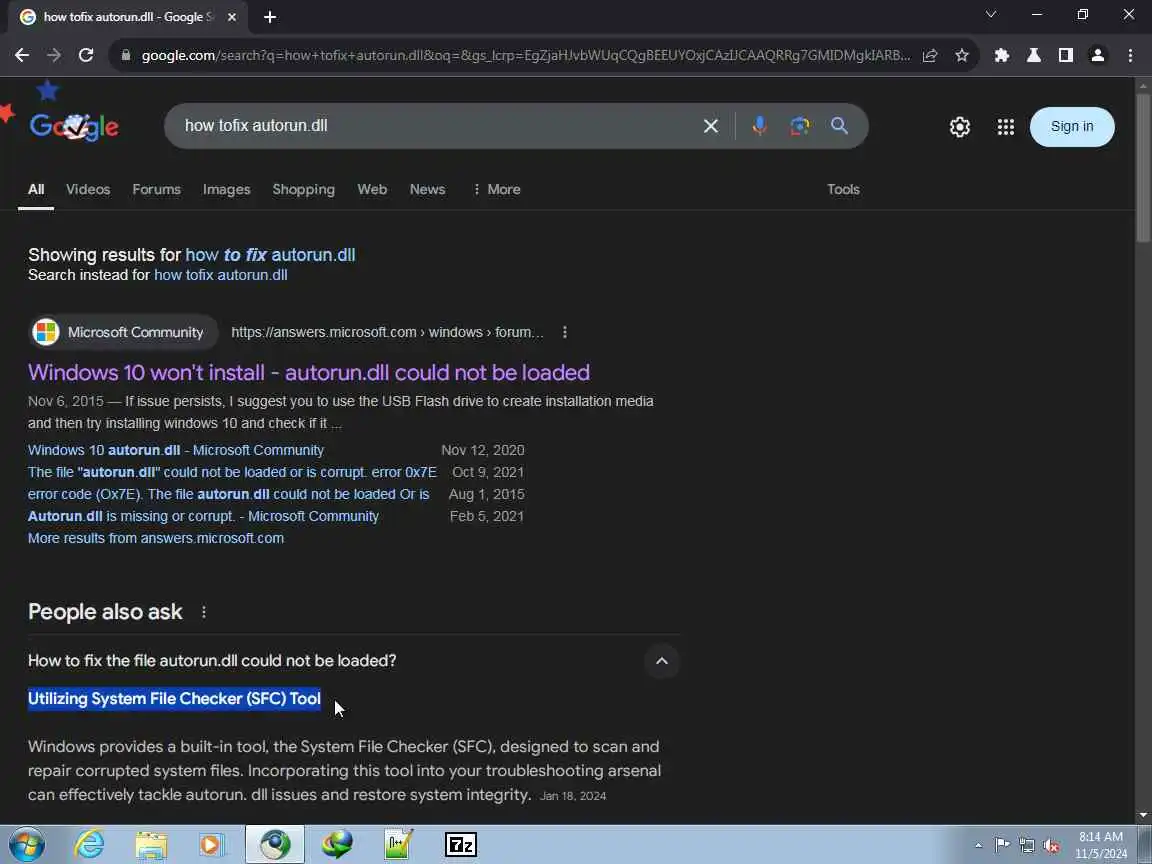Open the clock showing 8:14 AM
Screen dimensions: 1152x864
[x=1101, y=845]
